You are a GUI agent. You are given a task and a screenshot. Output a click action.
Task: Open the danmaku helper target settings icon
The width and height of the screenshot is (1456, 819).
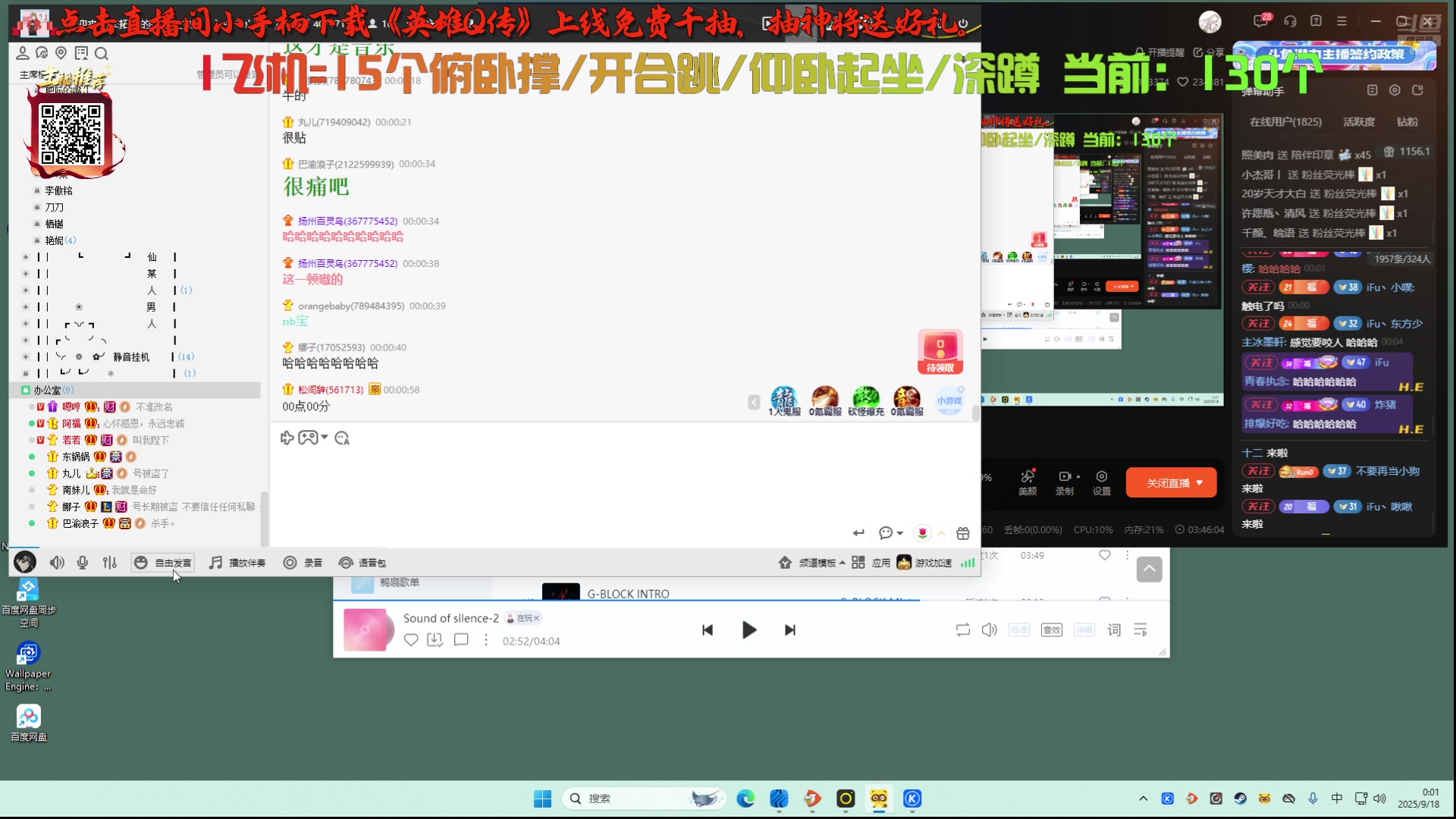point(1395,90)
